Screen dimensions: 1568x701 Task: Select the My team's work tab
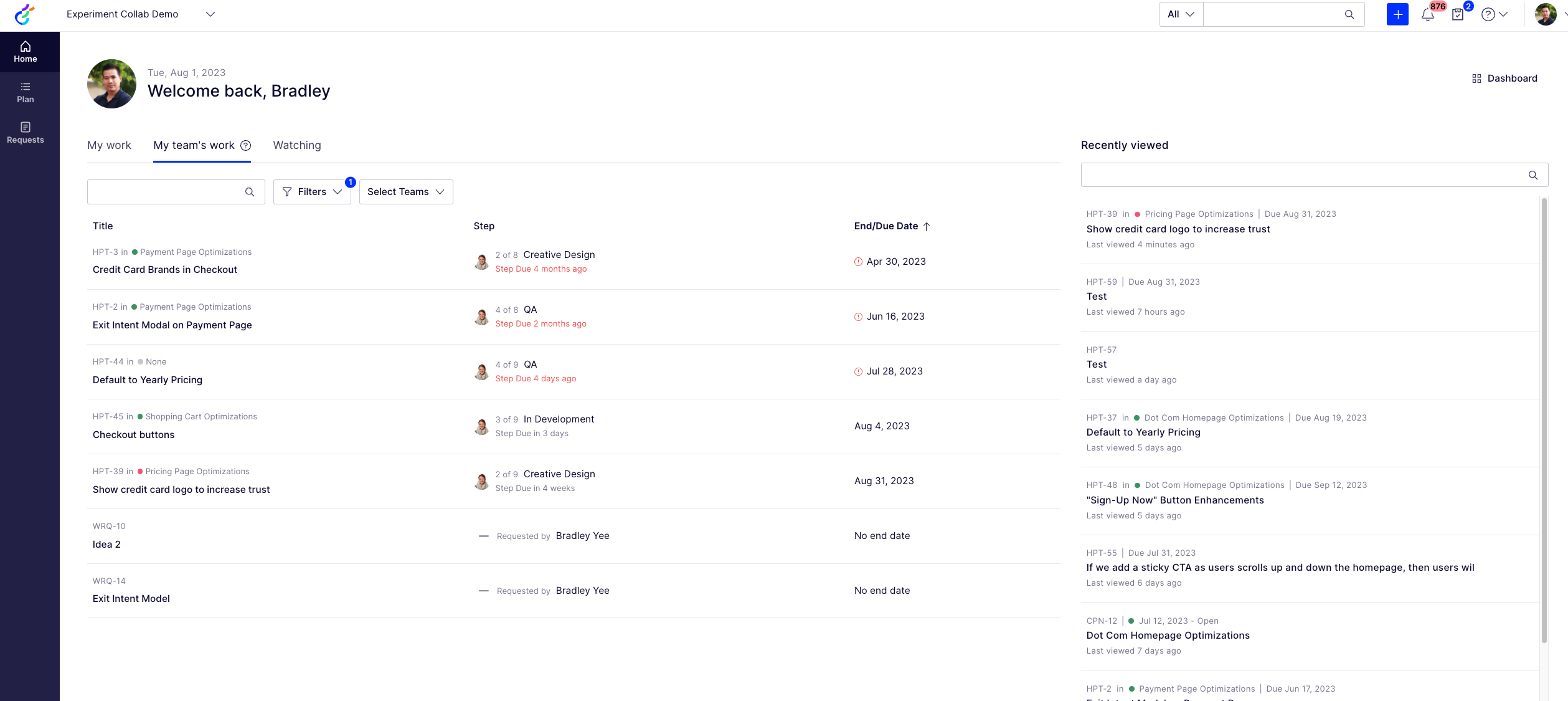(x=194, y=145)
